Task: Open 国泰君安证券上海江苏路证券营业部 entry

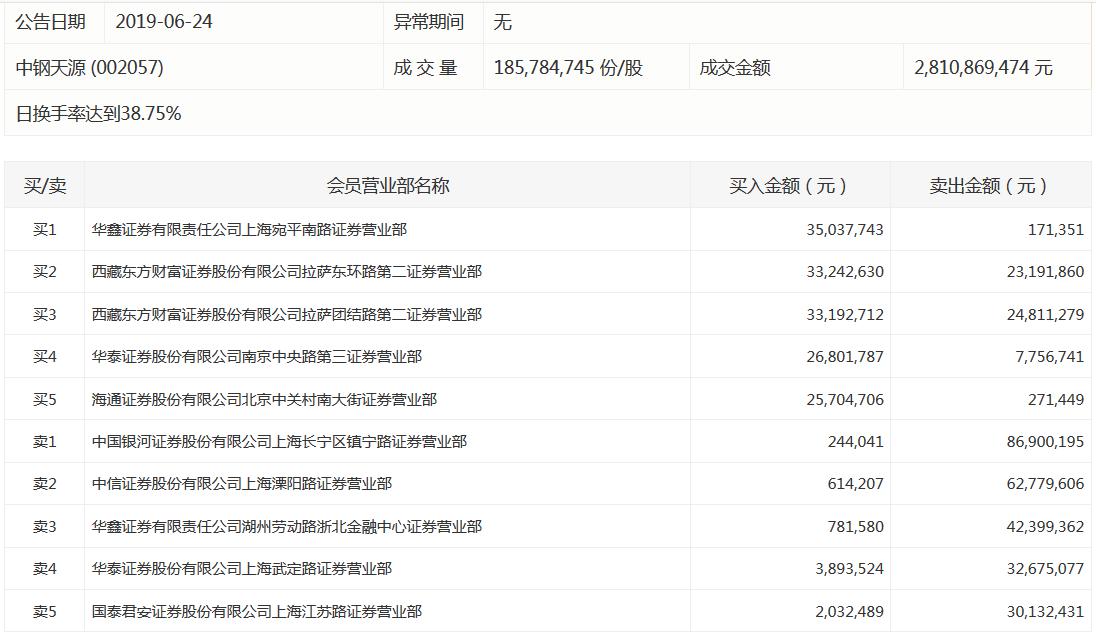Action: tap(257, 612)
